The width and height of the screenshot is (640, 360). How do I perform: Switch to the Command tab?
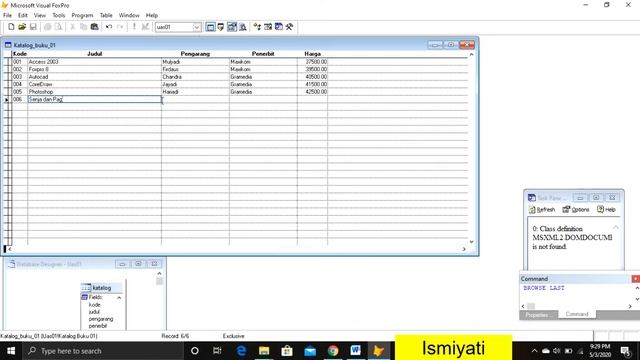pyautogui.click(x=577, y=314)
